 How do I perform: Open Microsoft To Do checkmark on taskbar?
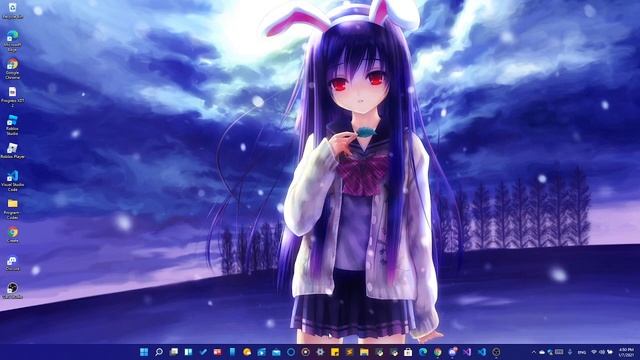(203, 352)
